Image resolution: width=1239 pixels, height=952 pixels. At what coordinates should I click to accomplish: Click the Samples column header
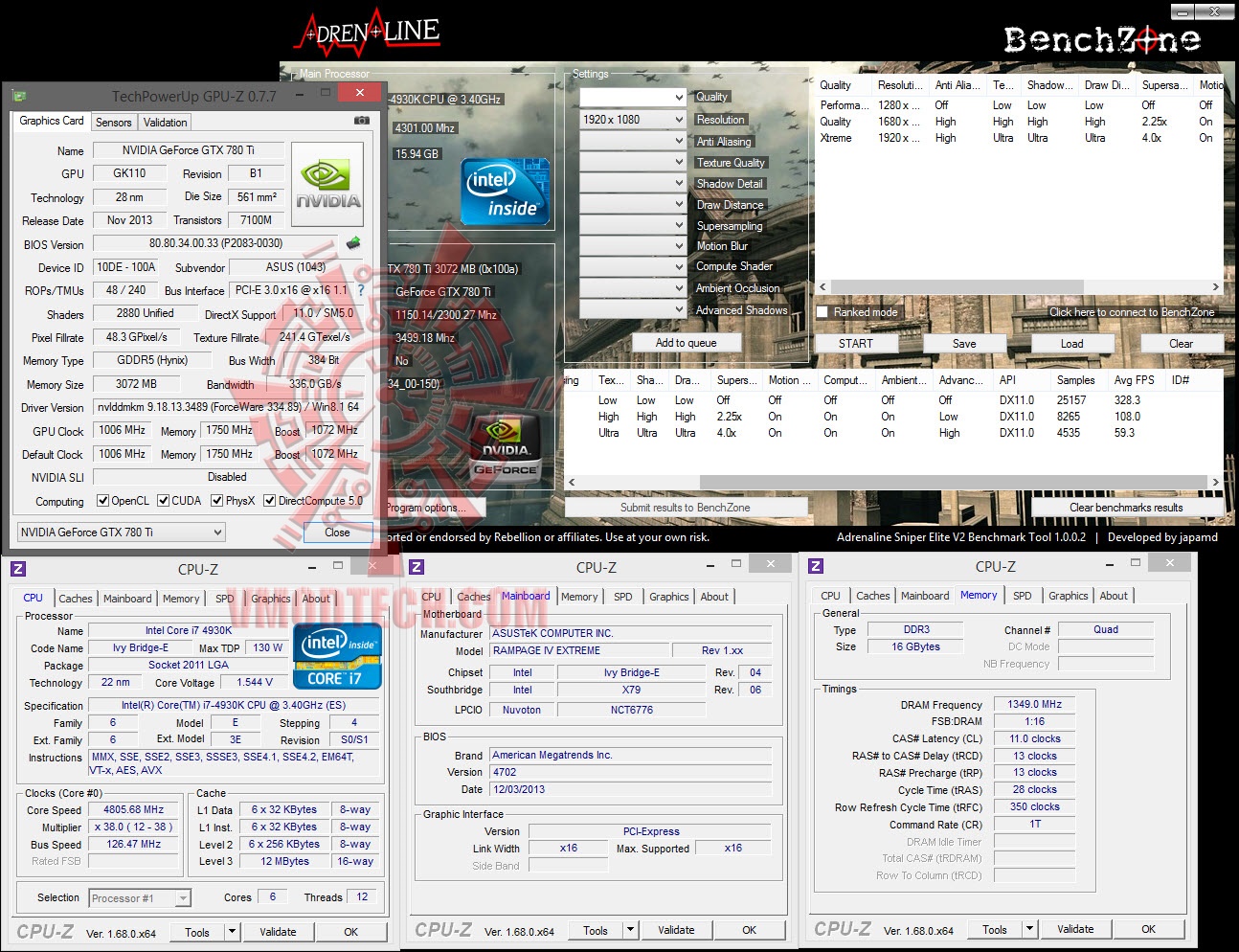pos(1076,380)
